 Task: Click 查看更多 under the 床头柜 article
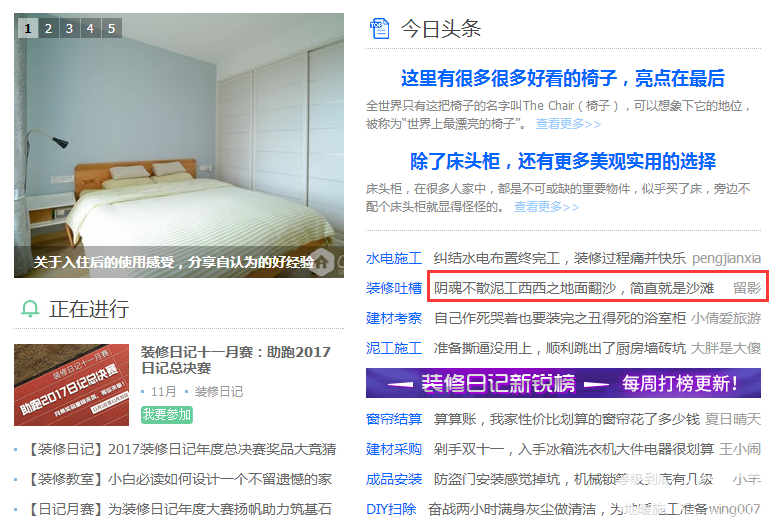[547, 206]
